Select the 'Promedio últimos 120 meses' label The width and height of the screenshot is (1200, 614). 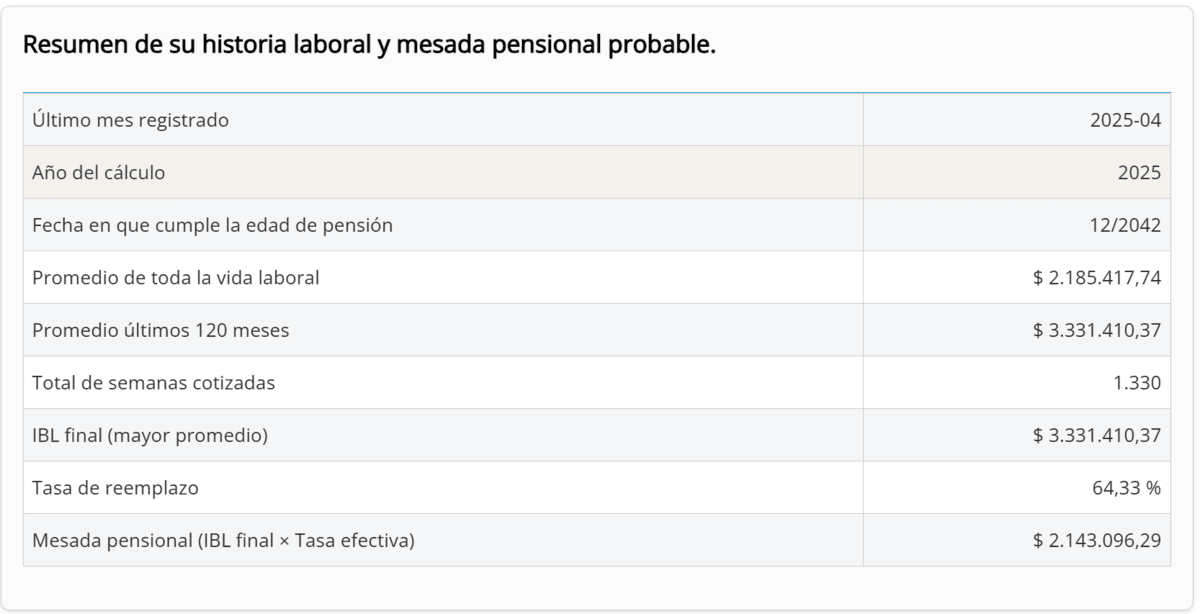click(160, 330)
